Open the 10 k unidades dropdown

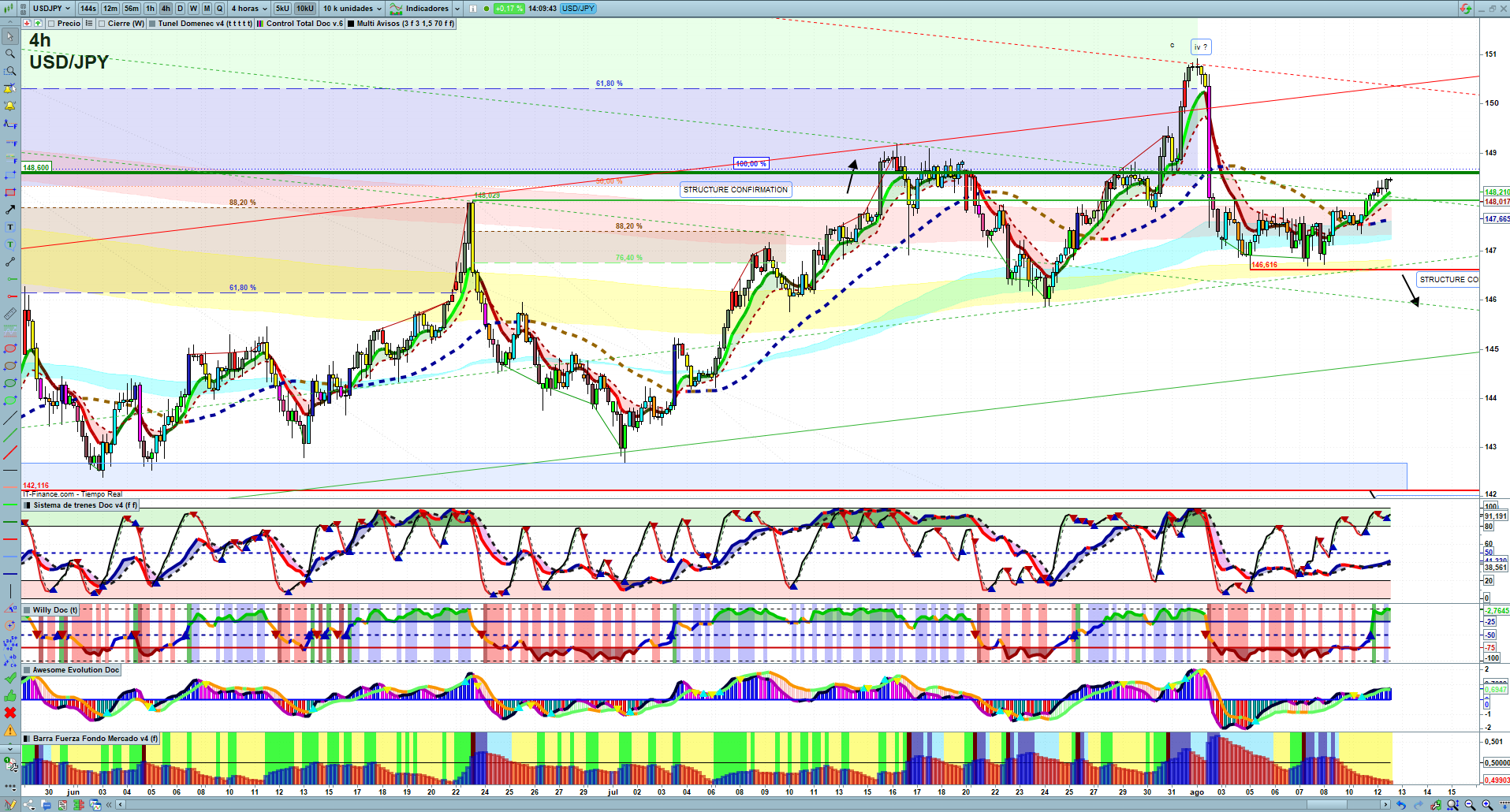(352, 9)
